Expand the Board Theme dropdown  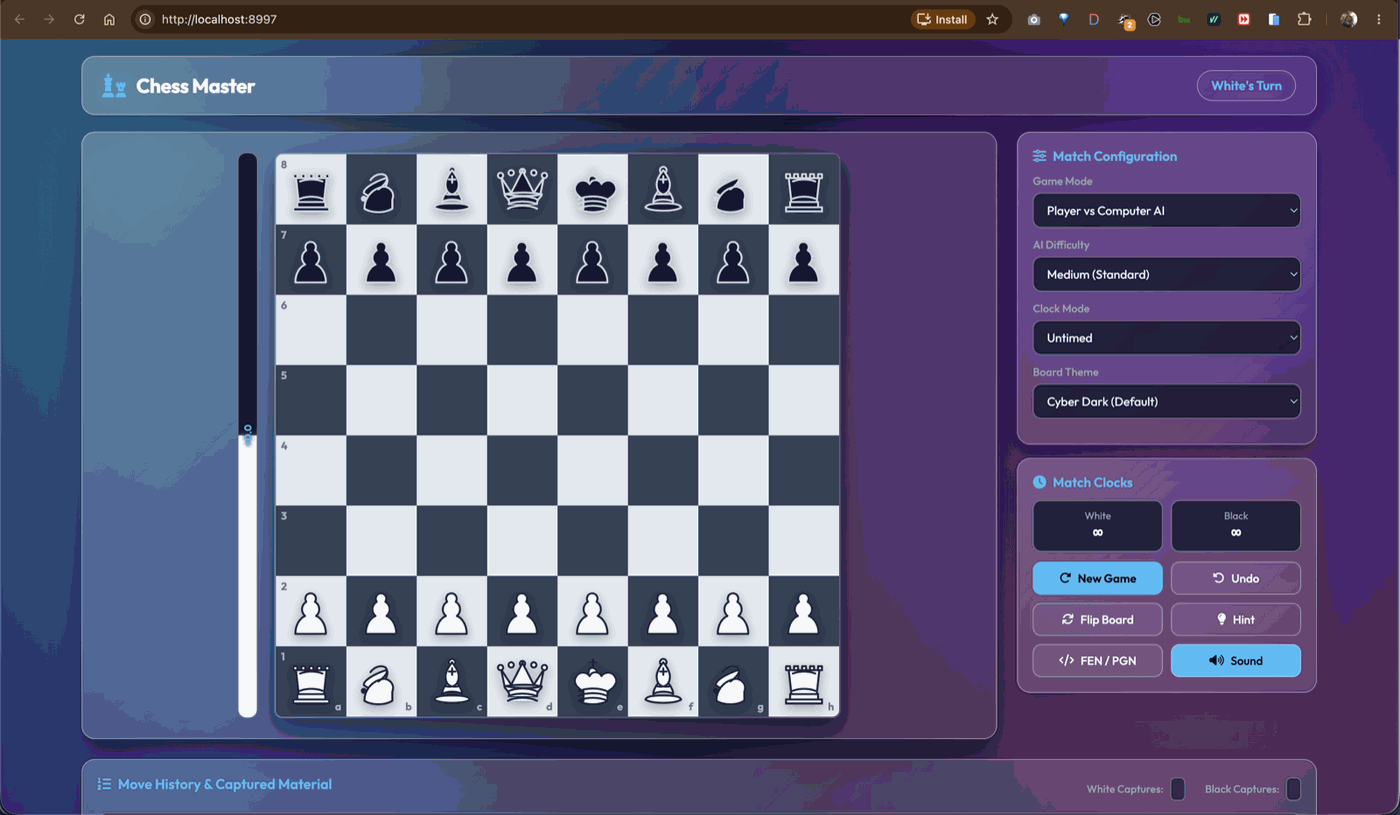tap(1167, 401)
